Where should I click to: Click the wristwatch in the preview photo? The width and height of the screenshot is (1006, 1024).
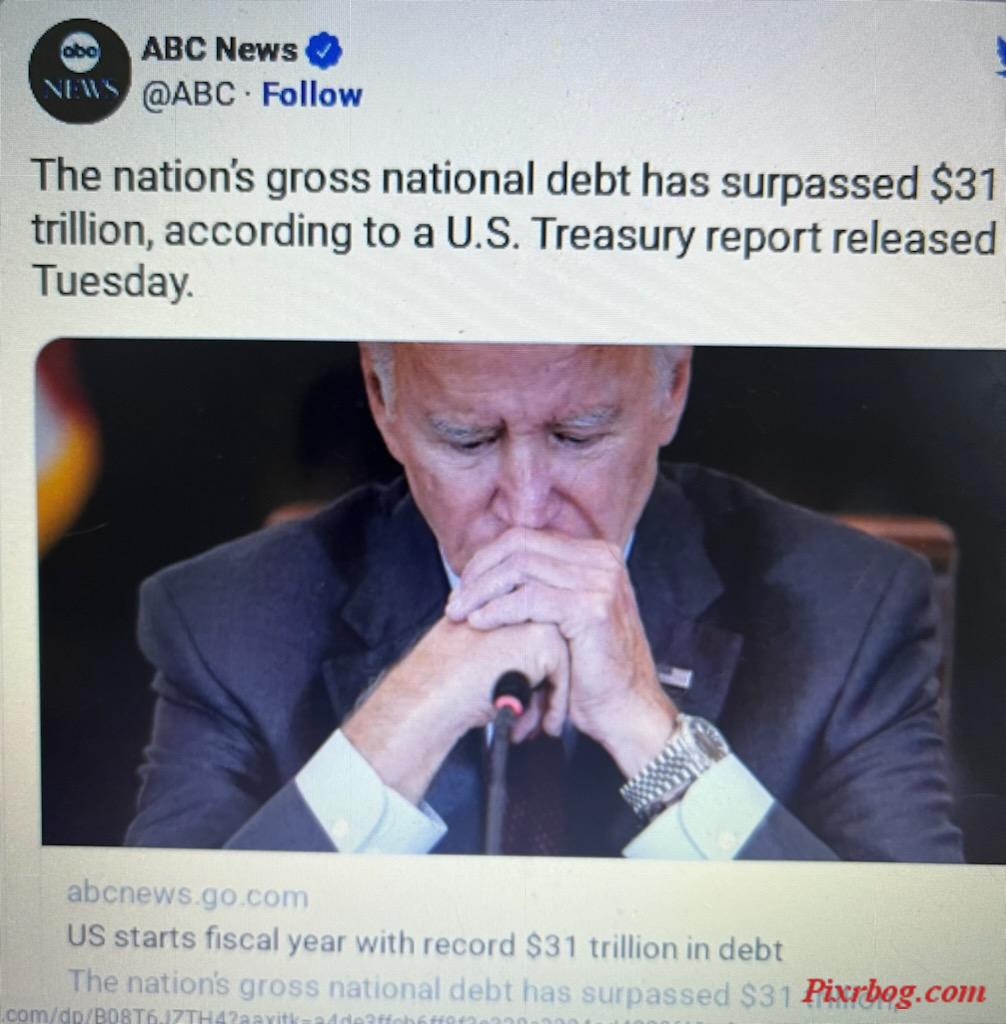pyautogui.click(x=674, y=764)
